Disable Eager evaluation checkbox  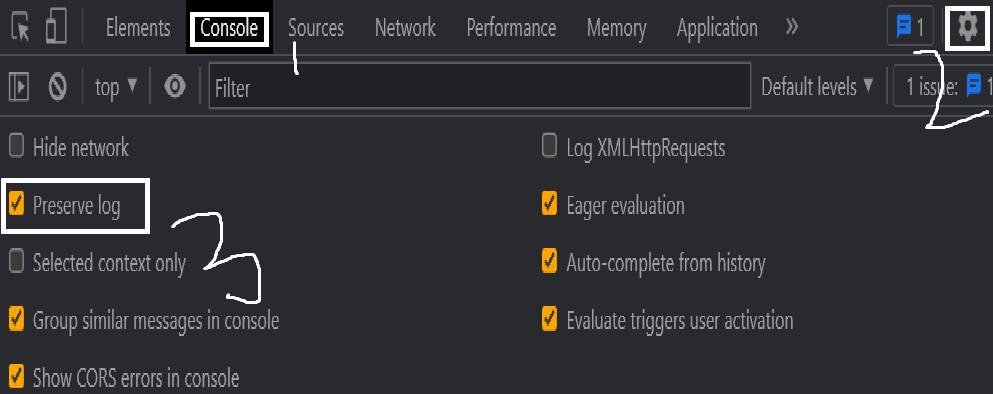pyautogui.click(x=550, y=205)
